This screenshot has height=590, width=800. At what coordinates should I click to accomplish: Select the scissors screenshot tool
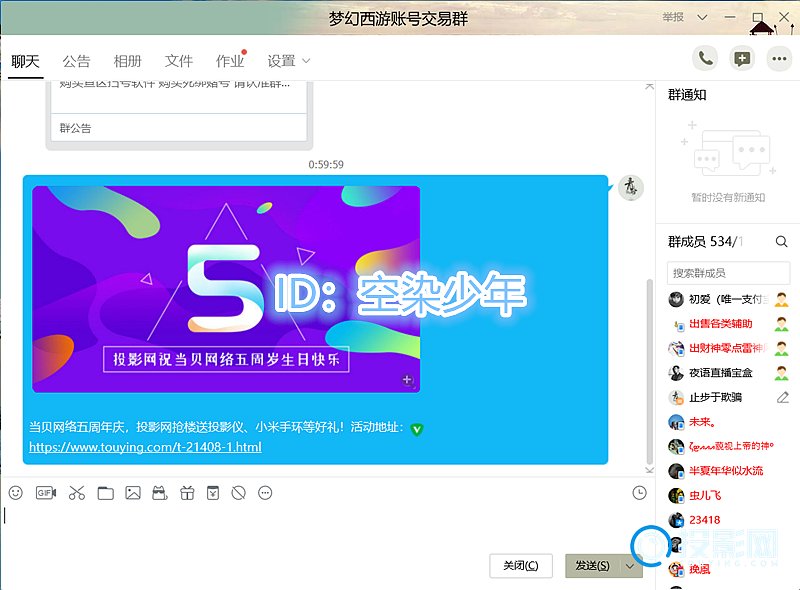click(x=77, y=493)
